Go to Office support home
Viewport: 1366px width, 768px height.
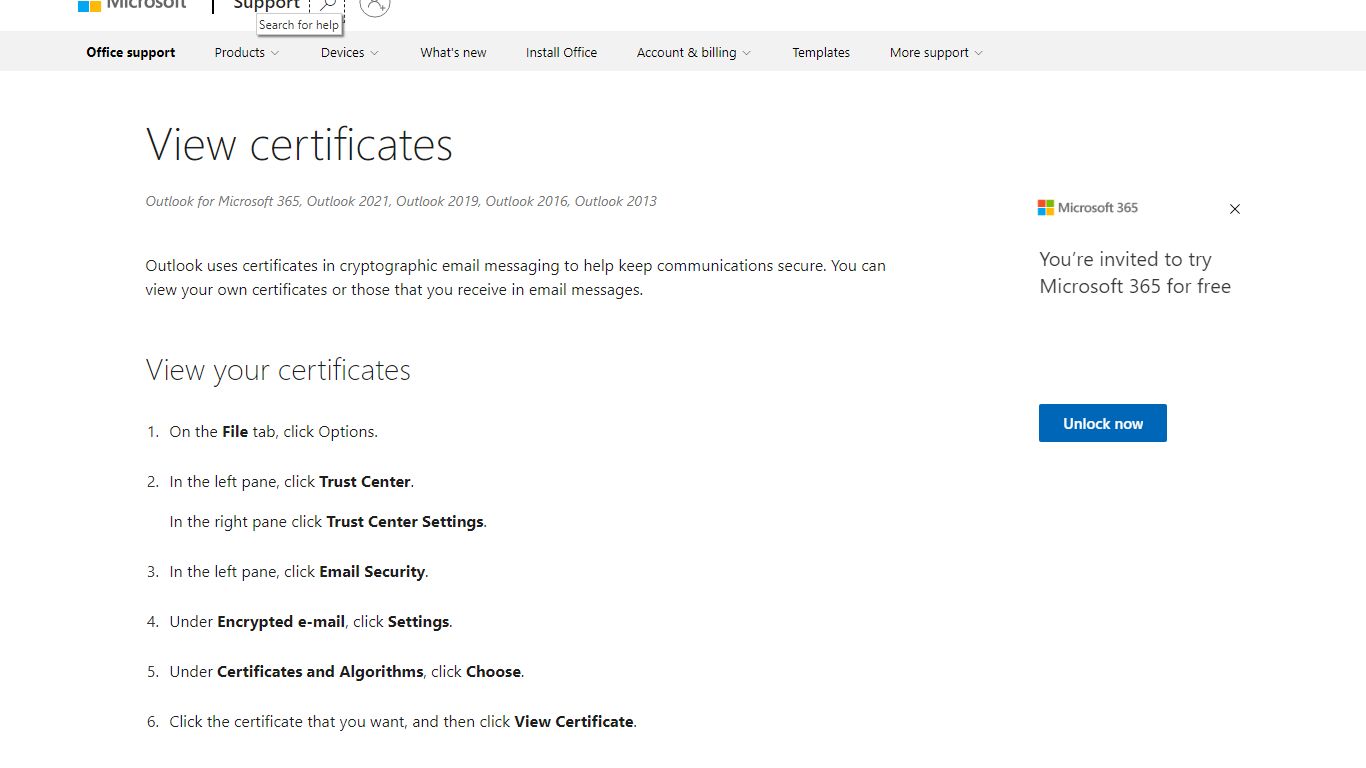coord(131,52)
